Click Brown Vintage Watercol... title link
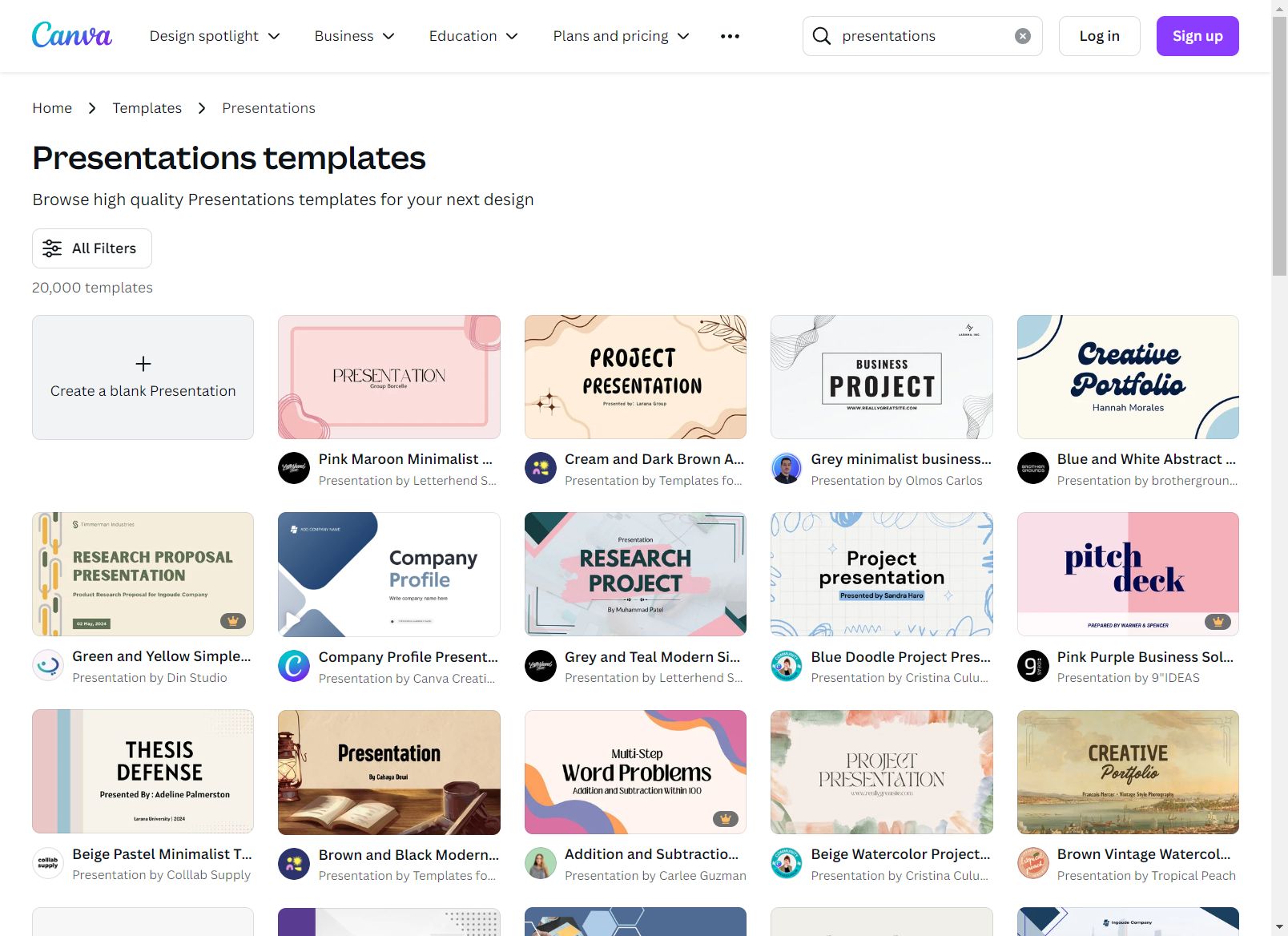This screenshot has height=936, width=1288. click(x=1144, y=854)
